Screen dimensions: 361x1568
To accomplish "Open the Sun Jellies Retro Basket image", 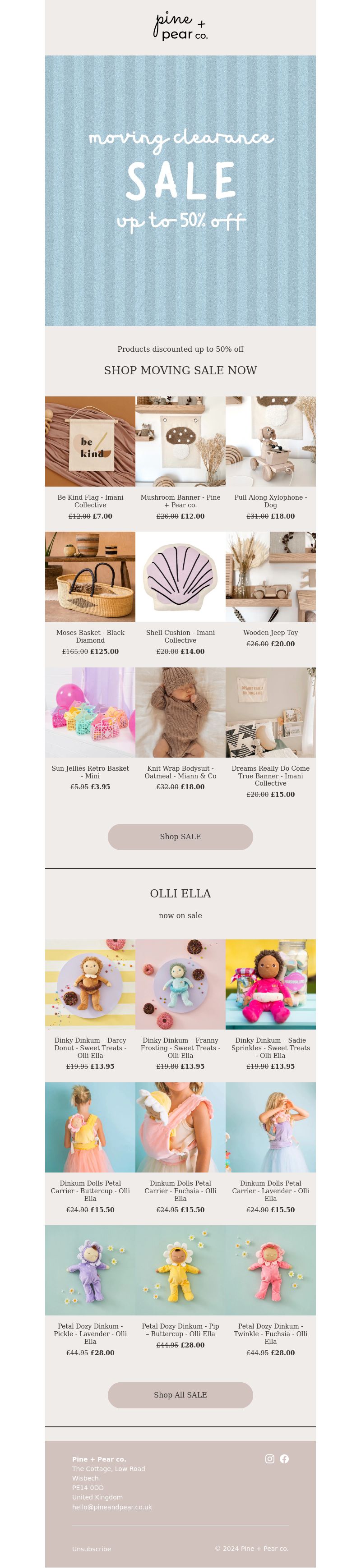I will click(90, 712).
